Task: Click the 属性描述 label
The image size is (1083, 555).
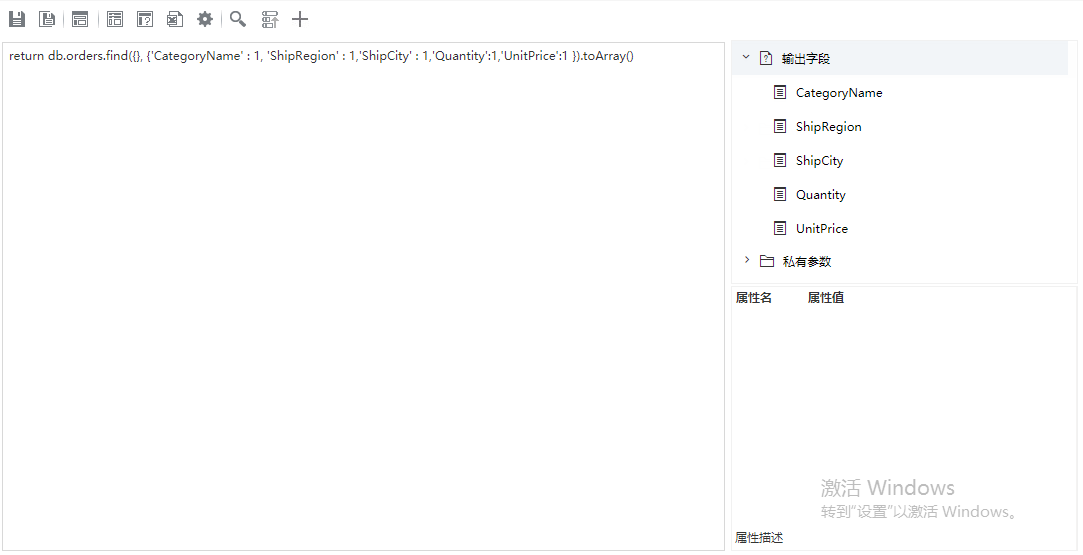Action: click(x=759, y=538)
